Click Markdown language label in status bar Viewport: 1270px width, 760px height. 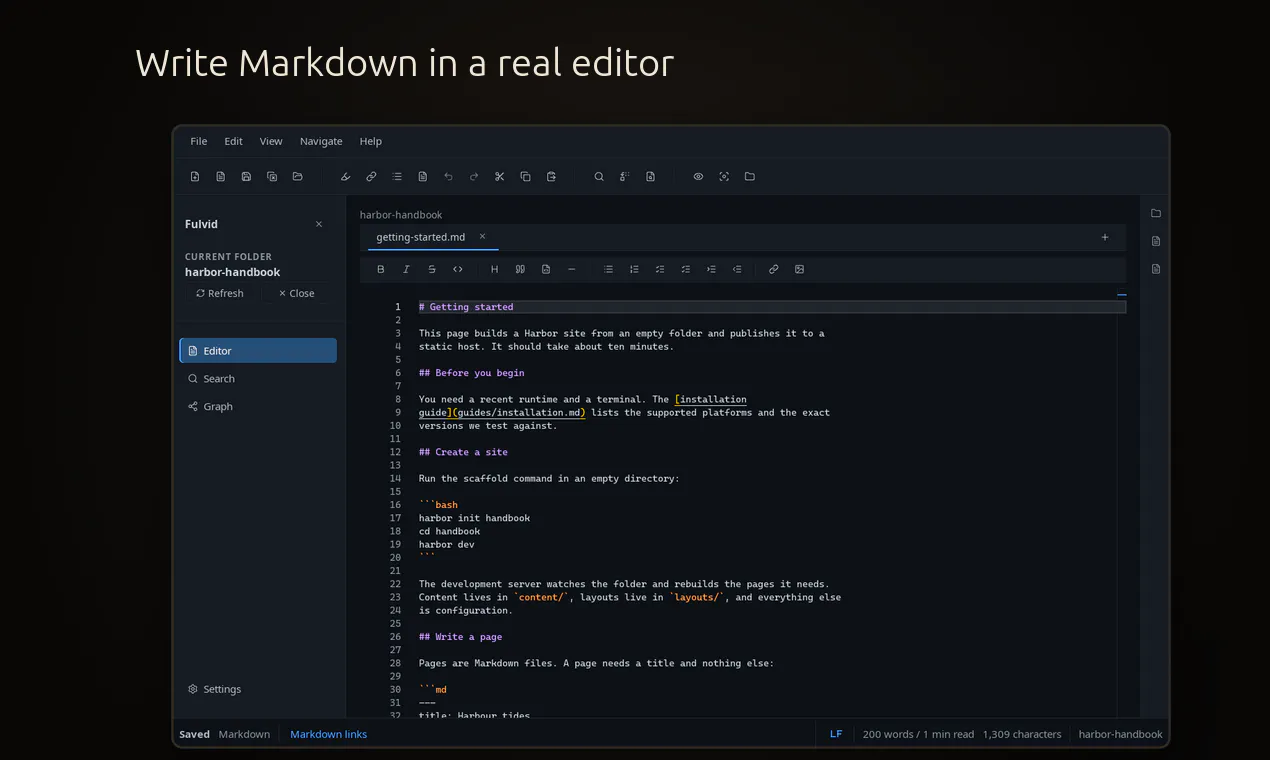[244, 734]
